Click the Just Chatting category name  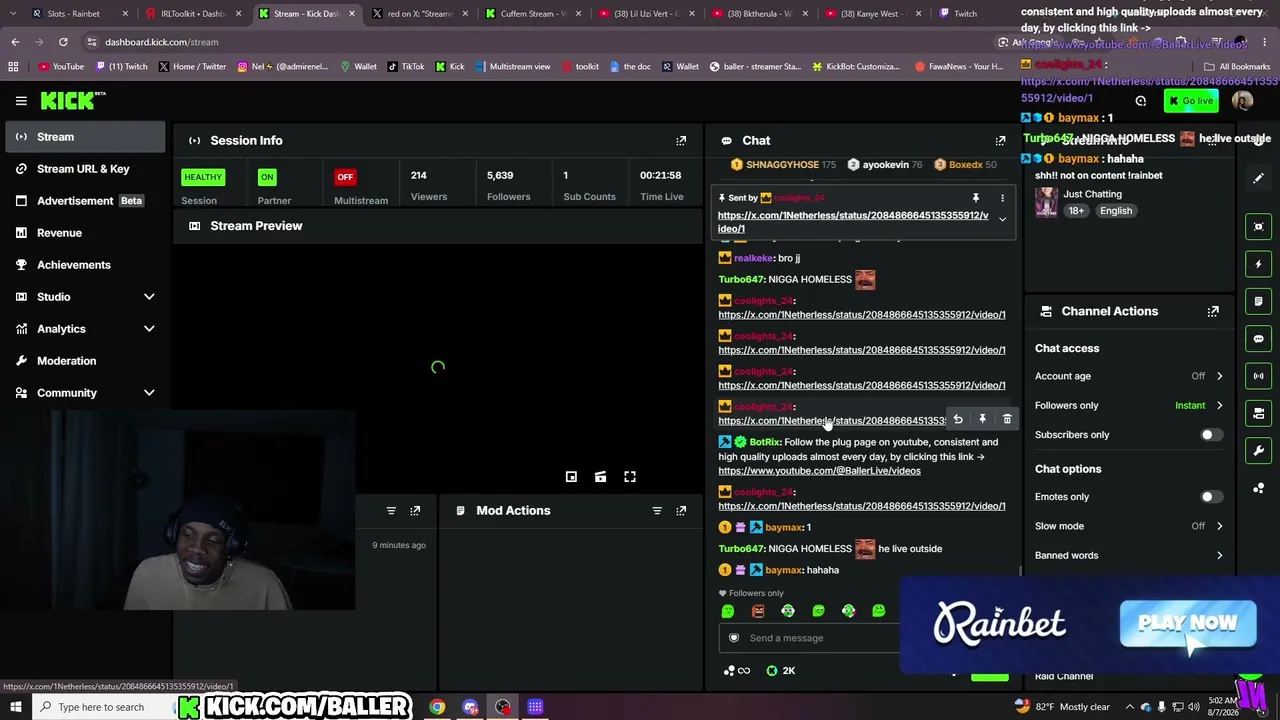point(1092,194)
